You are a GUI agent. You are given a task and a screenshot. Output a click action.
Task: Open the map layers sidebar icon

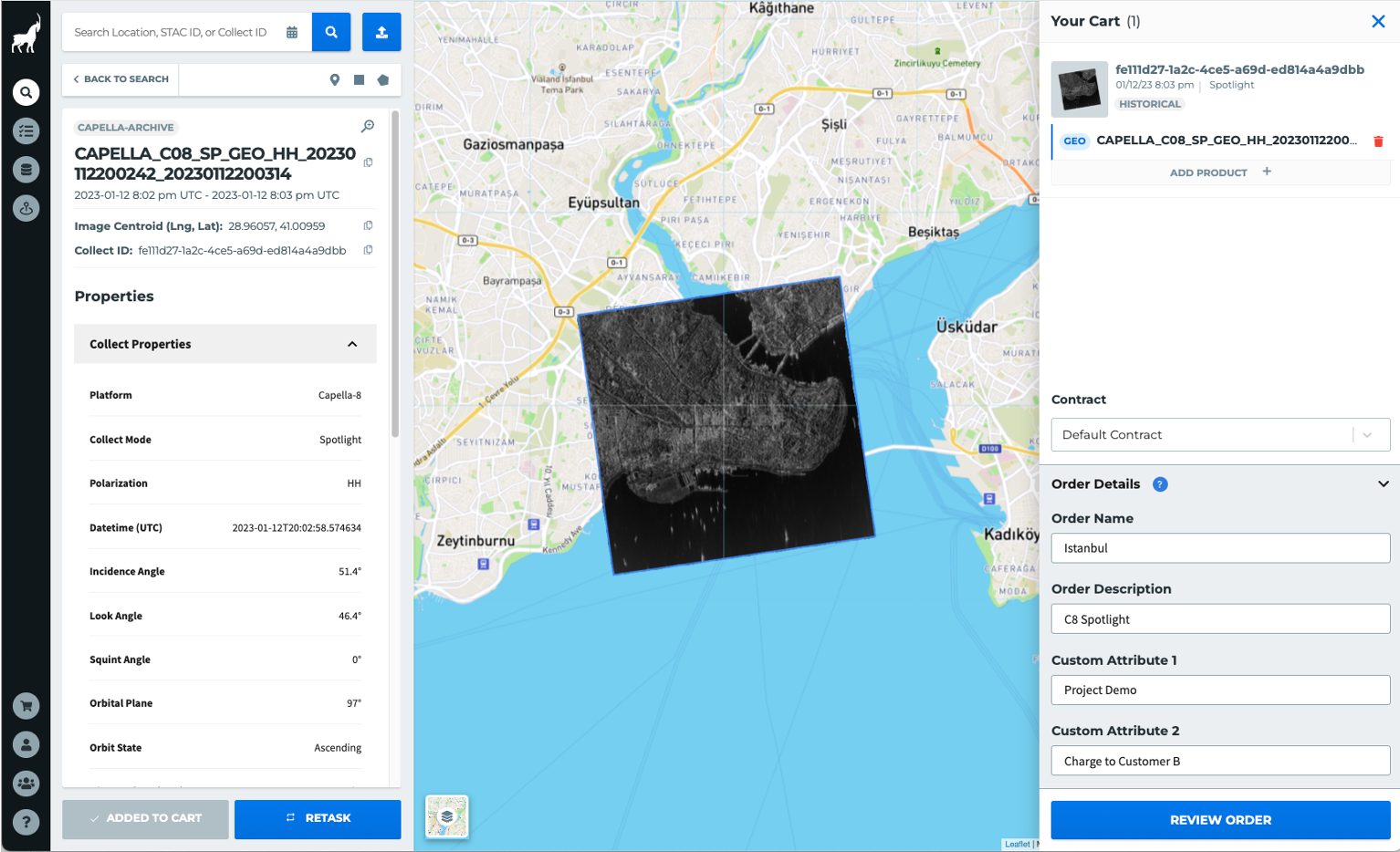coord(26,208)
